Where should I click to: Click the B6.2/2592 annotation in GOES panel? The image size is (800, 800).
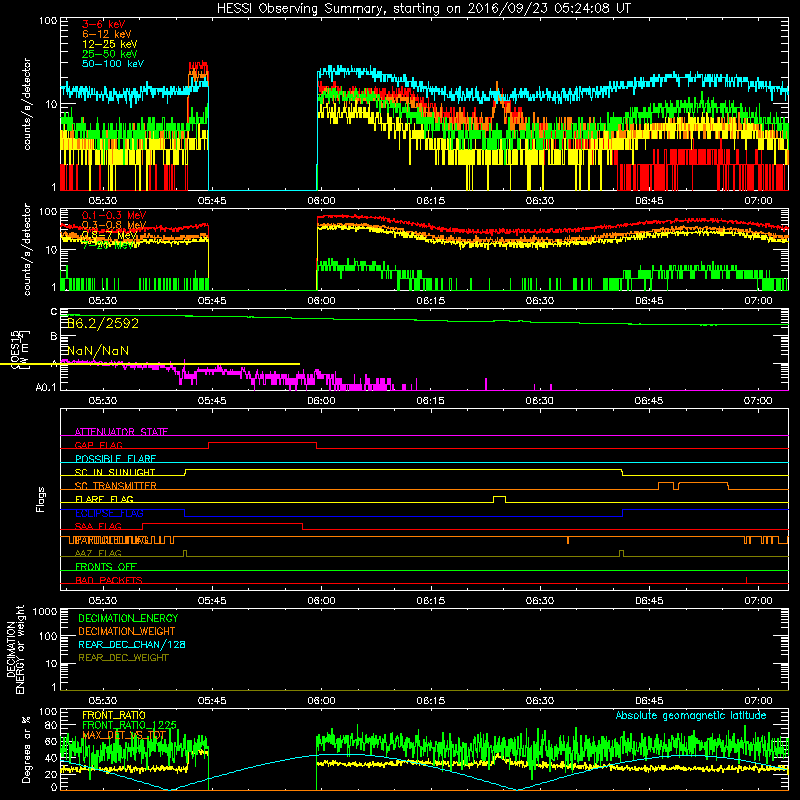[x=103, y=323]
